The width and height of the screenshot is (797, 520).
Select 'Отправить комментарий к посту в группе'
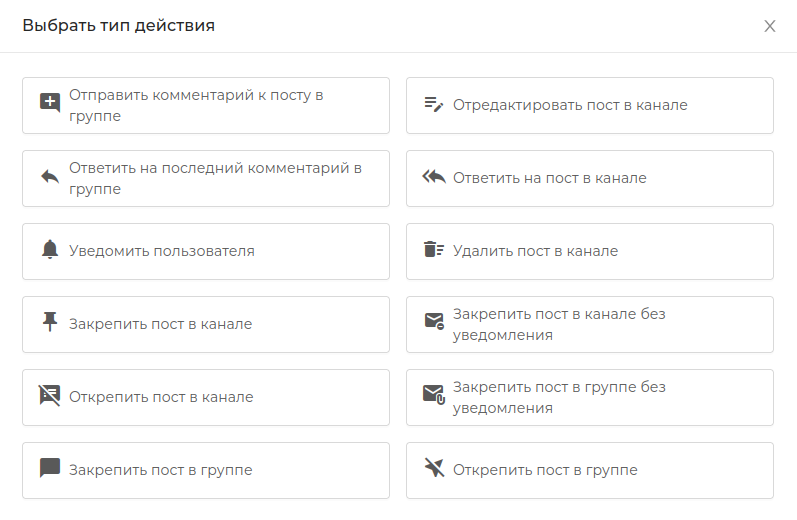pyautogui.click(x=206, y=106)
